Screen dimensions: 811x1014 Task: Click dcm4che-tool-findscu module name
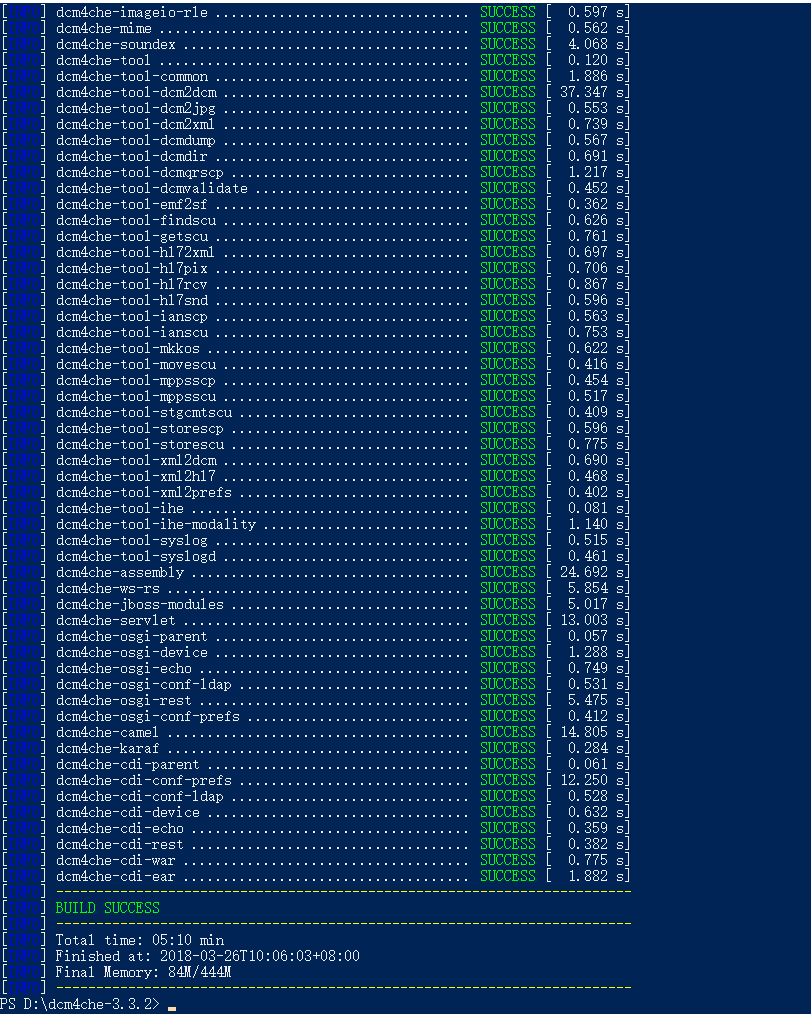point(136,221)
